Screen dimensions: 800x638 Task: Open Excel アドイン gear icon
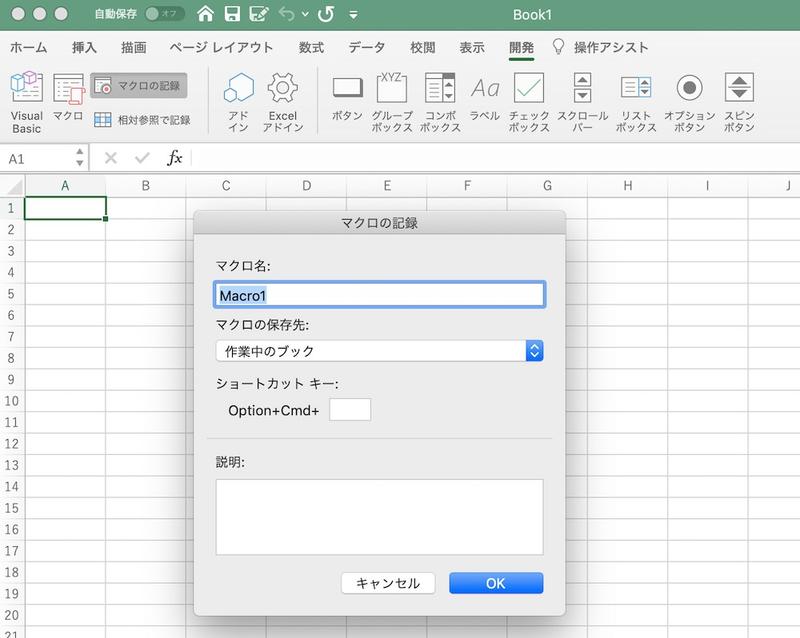(x=283, y=102)
